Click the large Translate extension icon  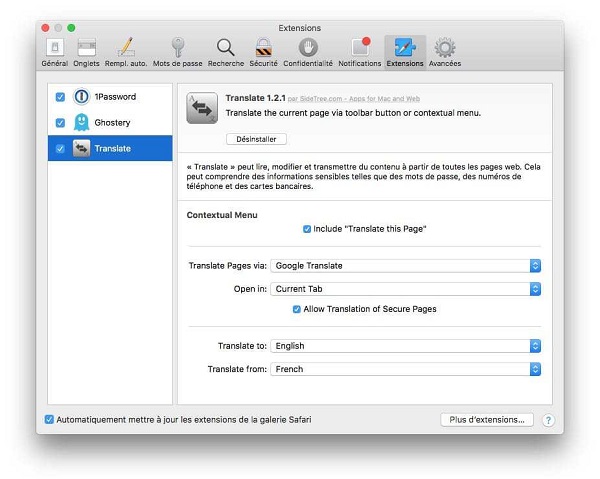tap(202, 108)
